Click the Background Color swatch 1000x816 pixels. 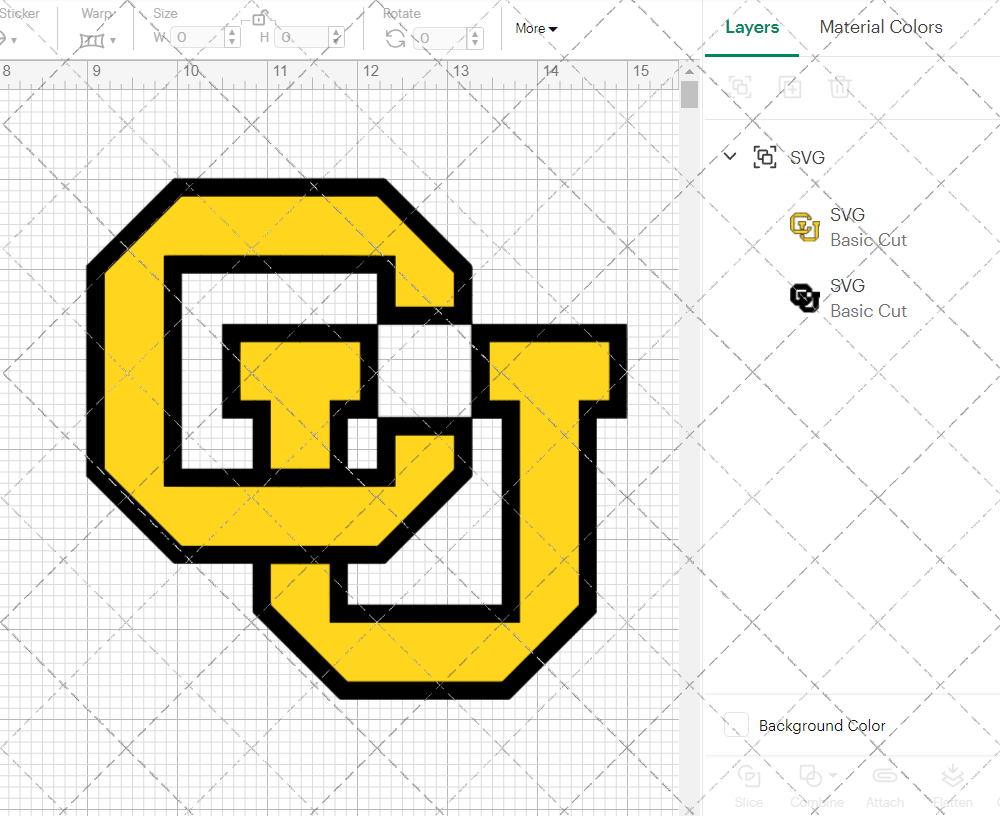(736, 725)
